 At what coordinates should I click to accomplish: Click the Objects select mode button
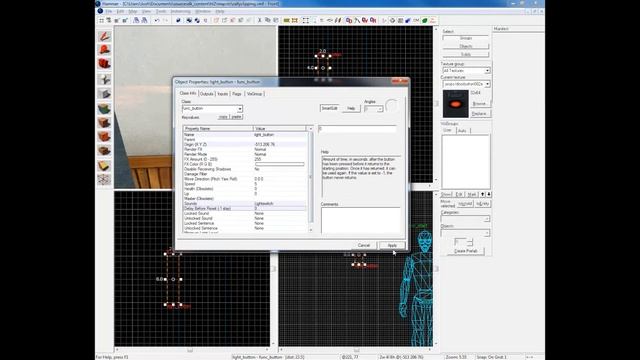pyautogui.click(x=466, y=47)
